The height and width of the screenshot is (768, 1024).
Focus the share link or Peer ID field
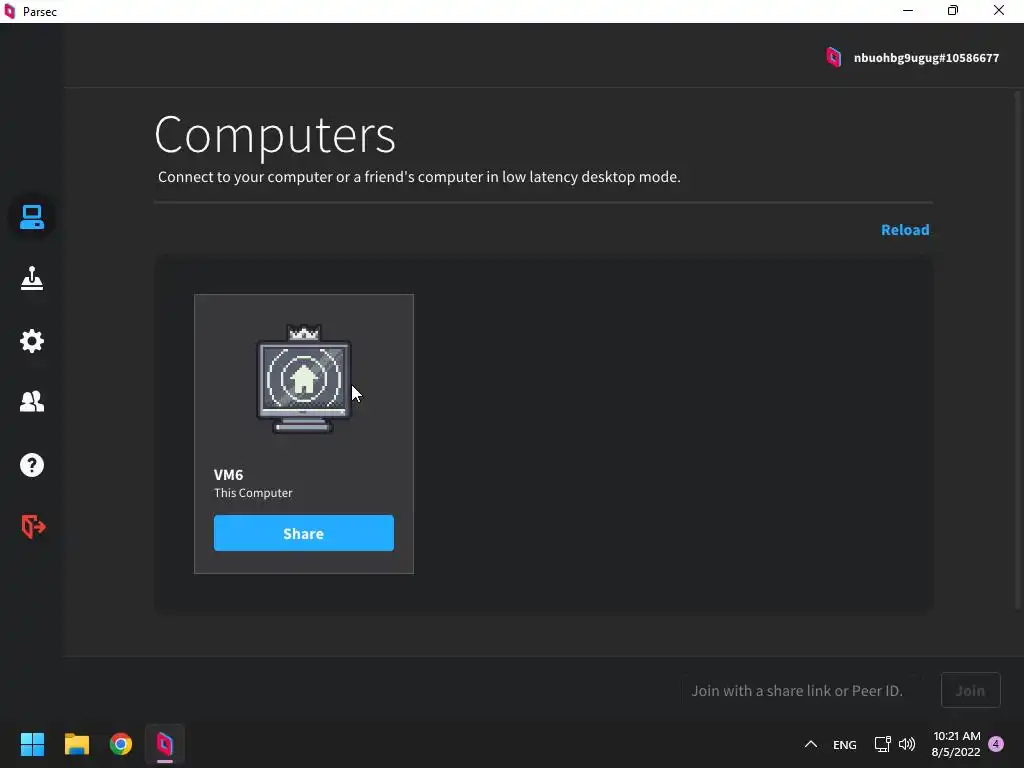801,690
